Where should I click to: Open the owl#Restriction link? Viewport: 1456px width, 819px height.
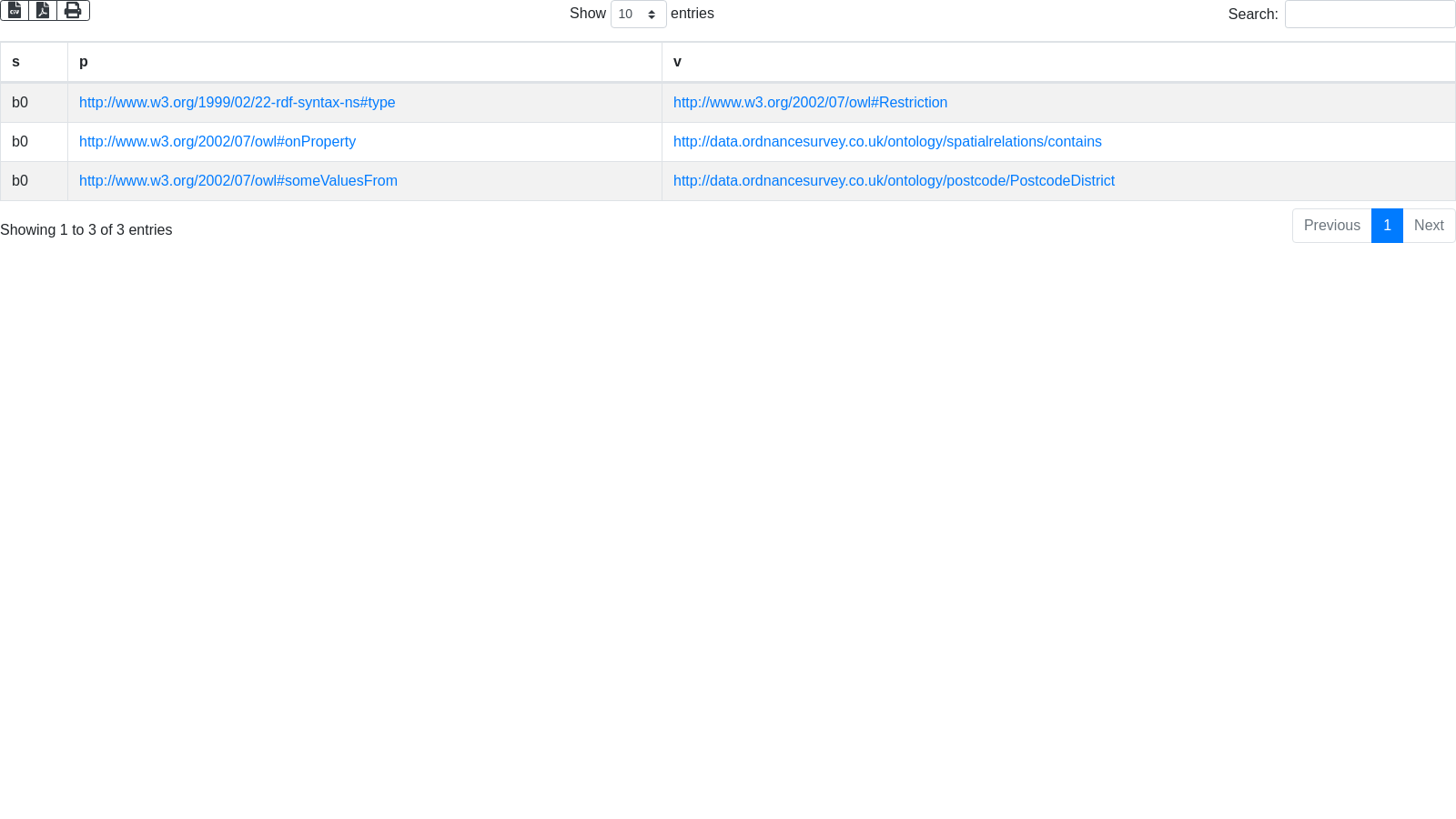tap(810, 103)
